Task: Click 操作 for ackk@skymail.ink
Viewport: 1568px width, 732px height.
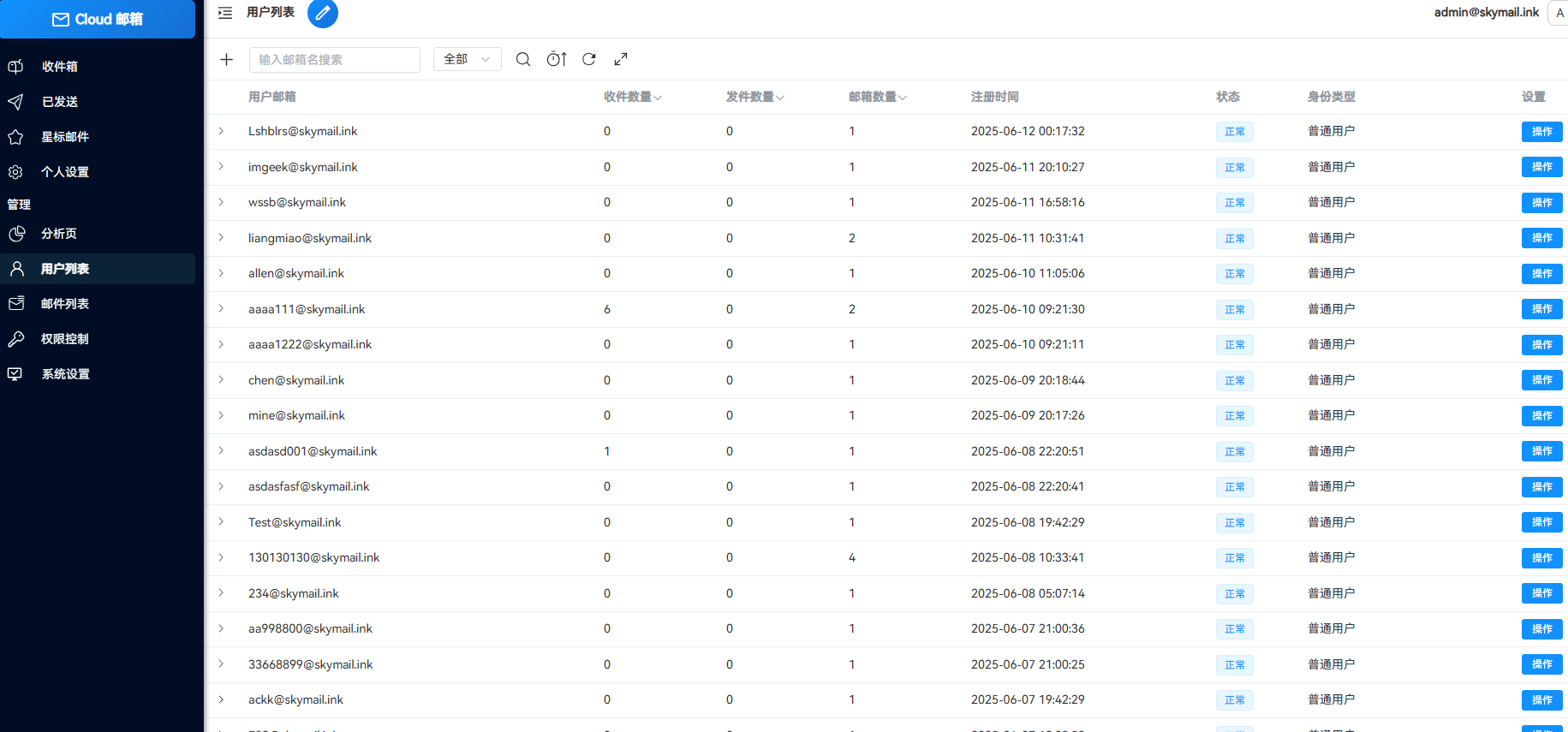Action: [1541, 700]
